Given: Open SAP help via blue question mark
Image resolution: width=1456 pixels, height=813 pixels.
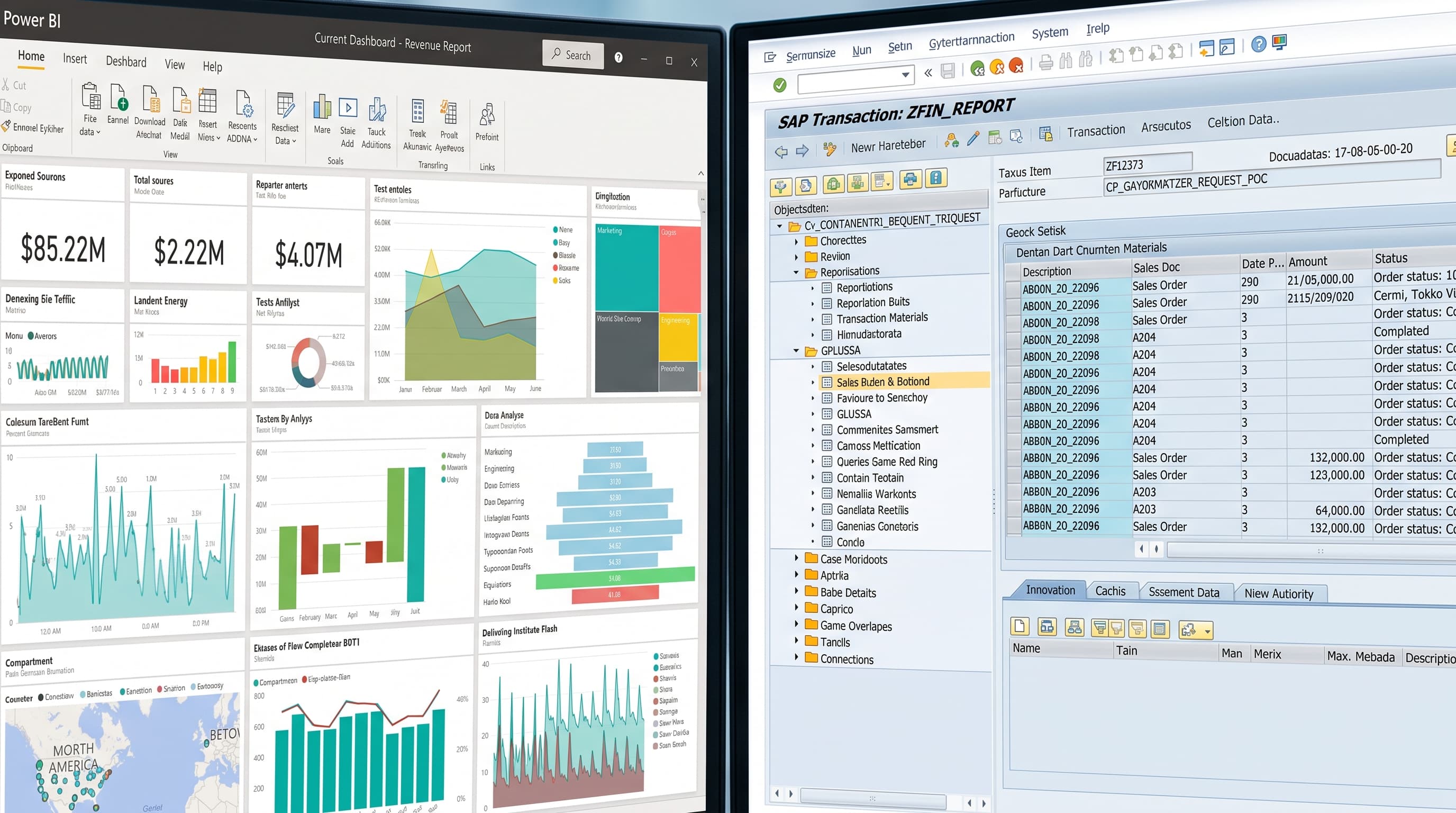Looking at the screenshot, I should pyautogui.click(x=1259, y=44).
